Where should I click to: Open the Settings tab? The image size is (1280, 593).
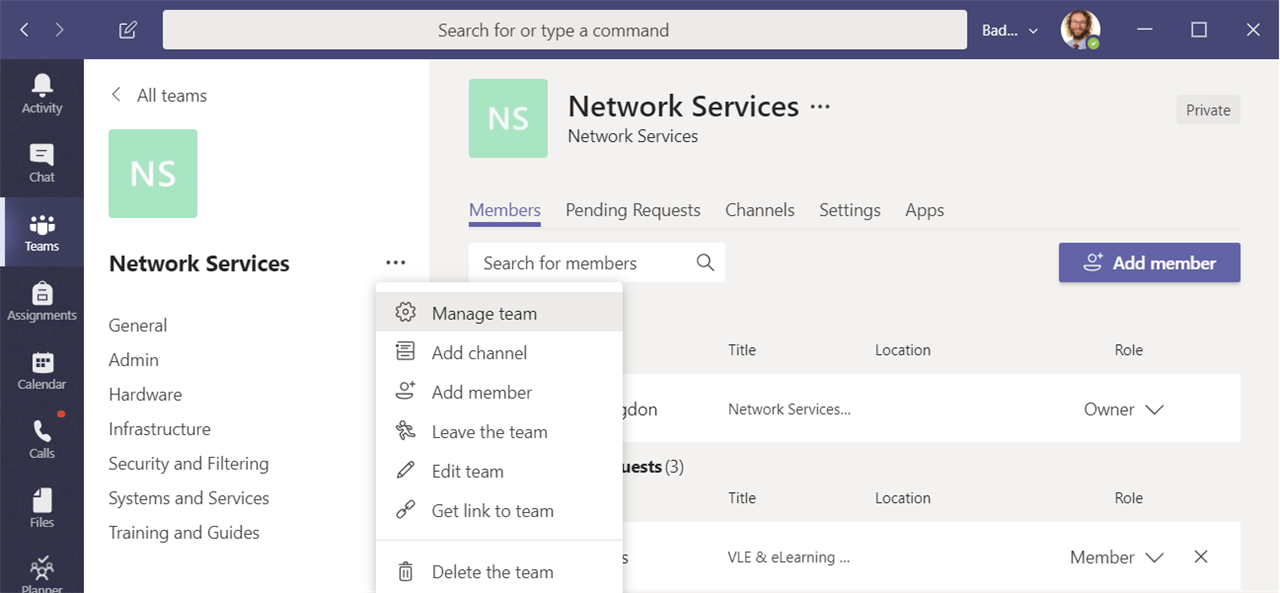[850, 210]
